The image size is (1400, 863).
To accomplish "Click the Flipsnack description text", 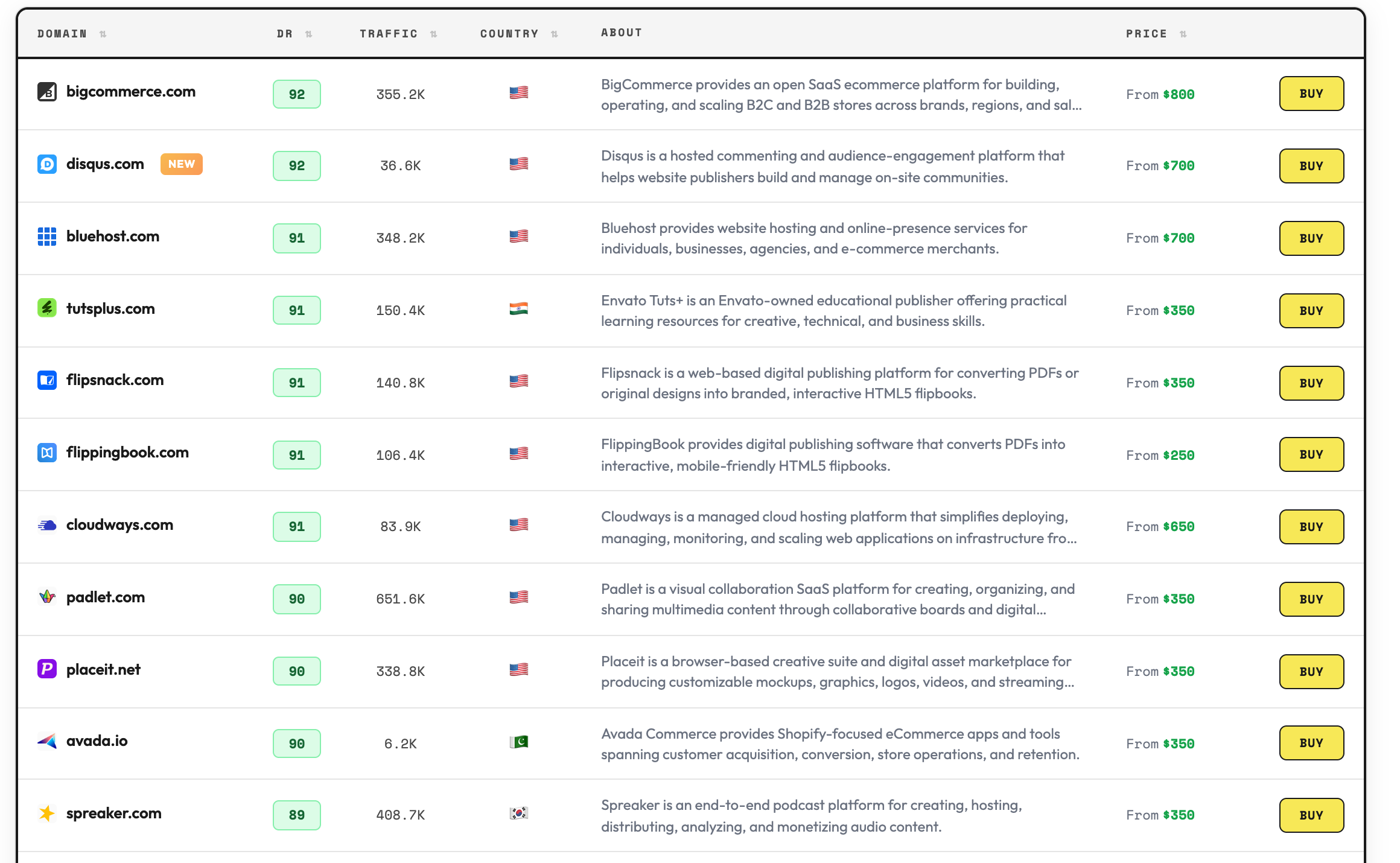I will click(x=840, y=383).
